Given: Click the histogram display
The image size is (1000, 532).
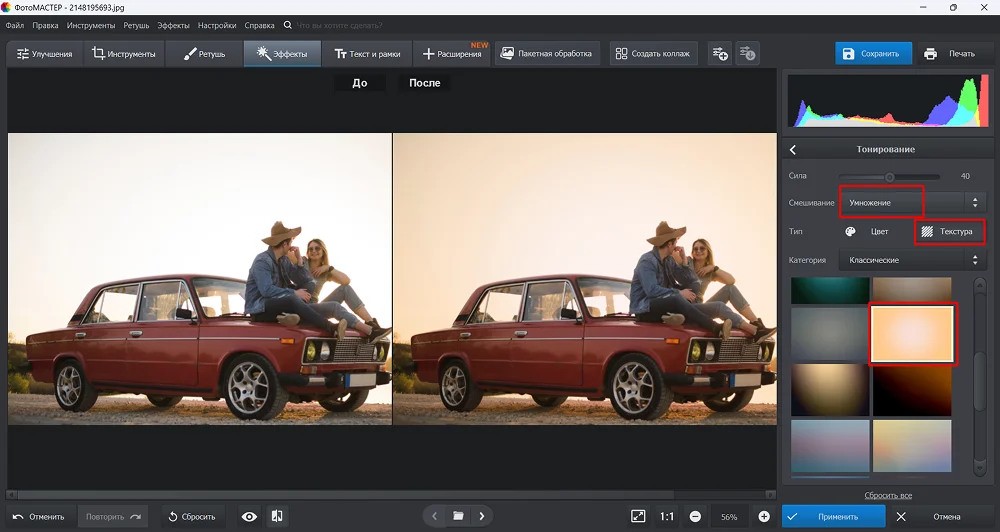Looking at the screenshot, I should pos(887,101).
